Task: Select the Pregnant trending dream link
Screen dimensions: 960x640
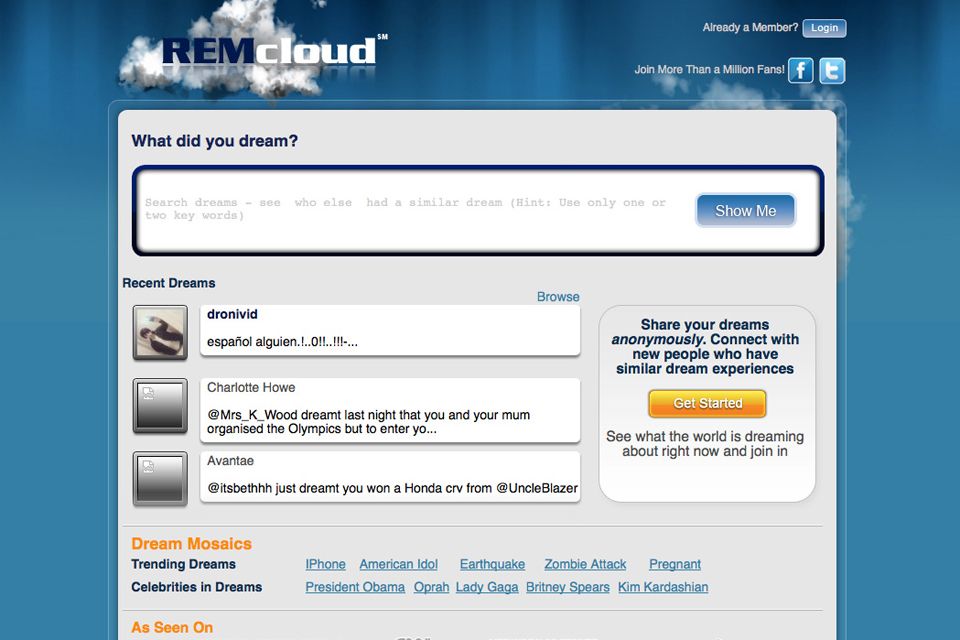Action: pyautogui.click(x=675, y=564)
